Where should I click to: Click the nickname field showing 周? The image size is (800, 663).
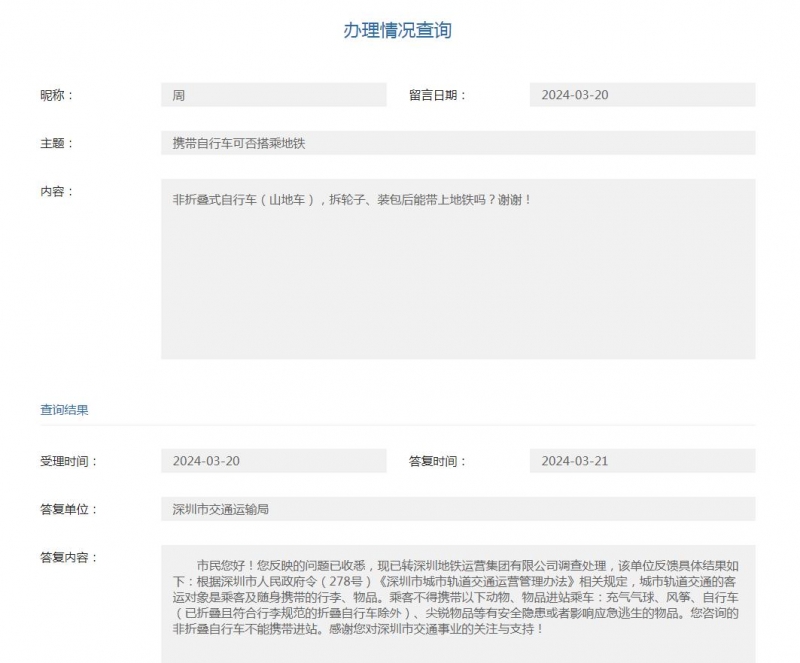[x=270, y=93]
